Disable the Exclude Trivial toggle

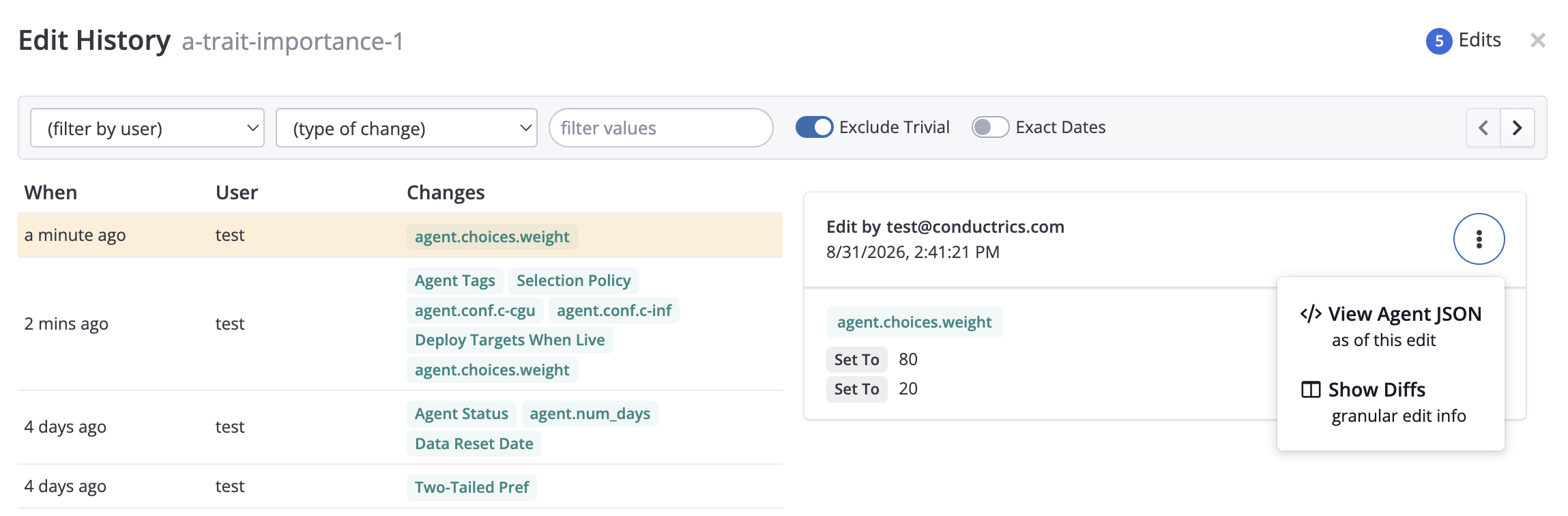pyautogui.click(x=814, y=128)
